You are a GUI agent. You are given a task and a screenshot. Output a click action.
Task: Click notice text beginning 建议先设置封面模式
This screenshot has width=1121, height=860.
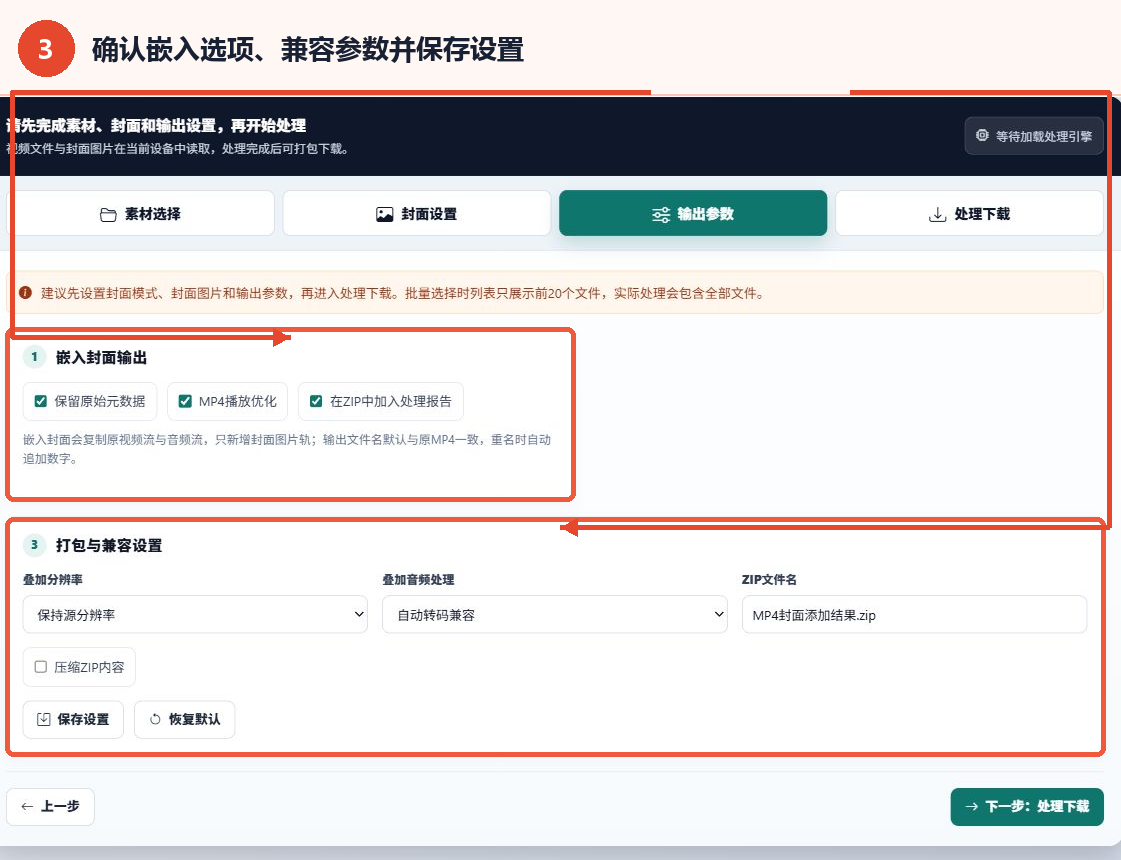point(402,293)
